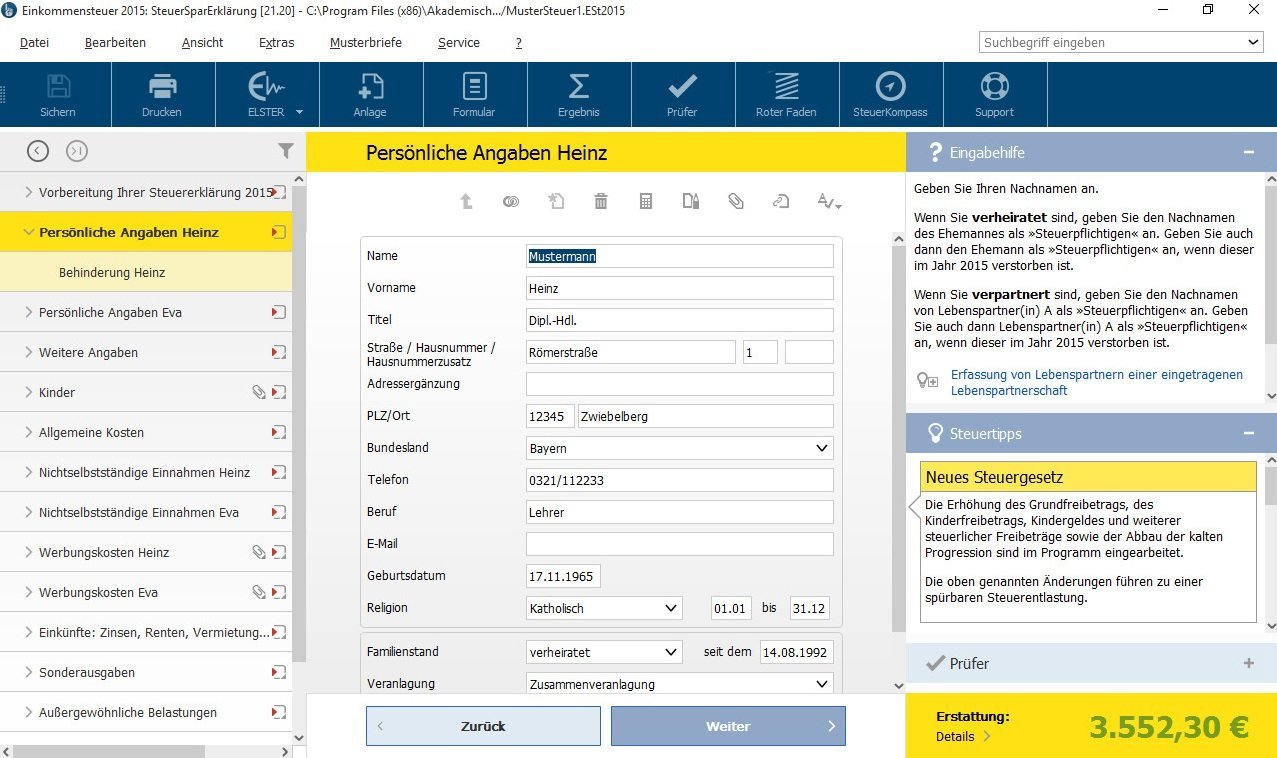Open the ELSTER transmission tool
Image resolution: width=1277 pixels, height=758 pixels.
[x=267, y=95]
